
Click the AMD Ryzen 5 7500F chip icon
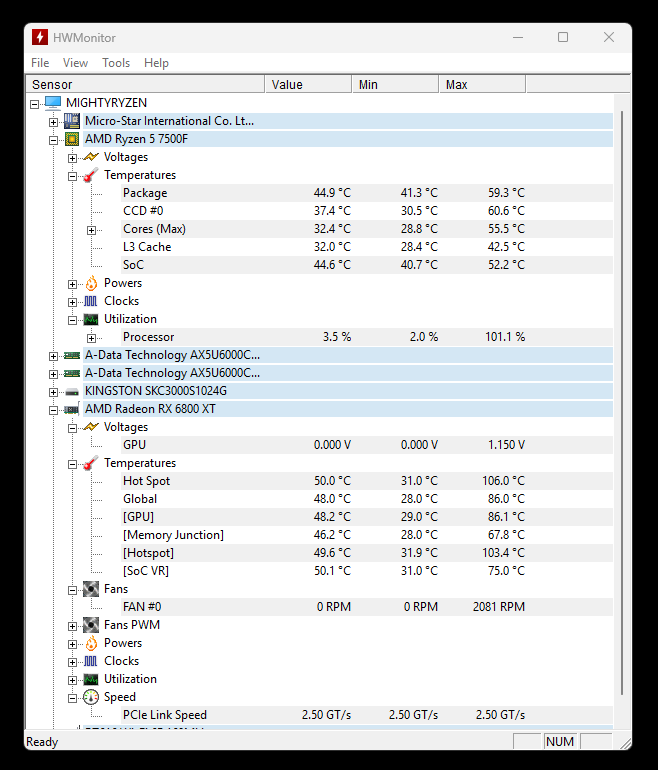72,139
